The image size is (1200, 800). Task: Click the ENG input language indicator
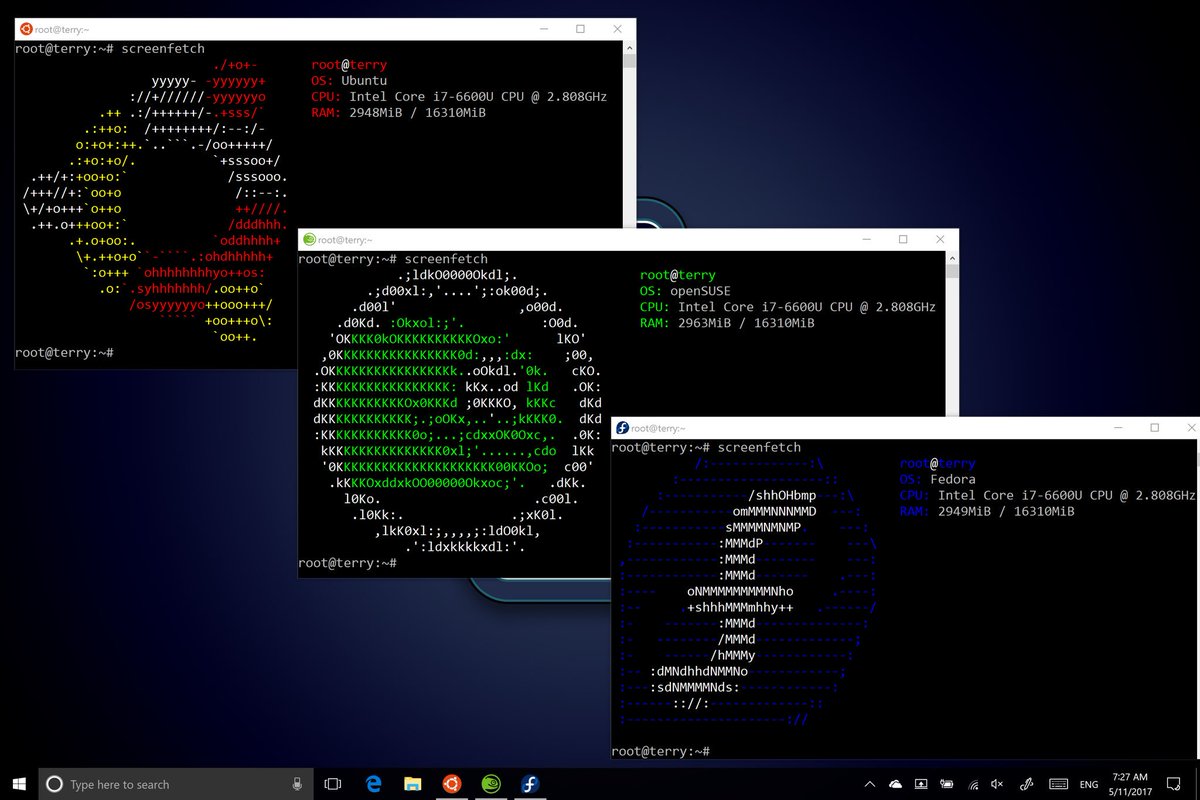[x=1089, y=784]
